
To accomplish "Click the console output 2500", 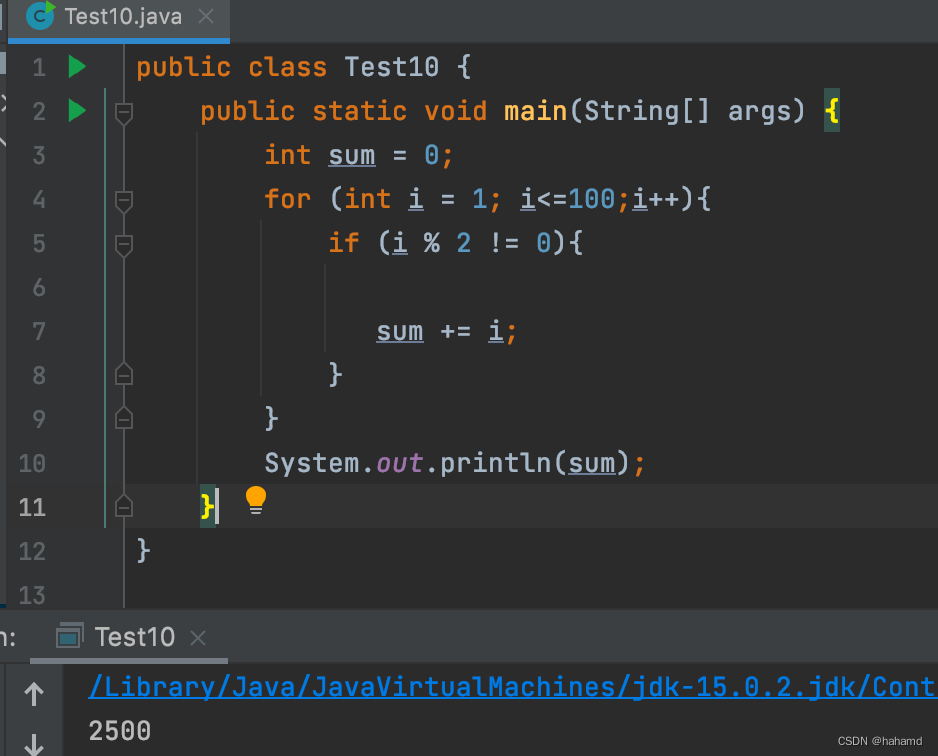I will tap(120, 731).
